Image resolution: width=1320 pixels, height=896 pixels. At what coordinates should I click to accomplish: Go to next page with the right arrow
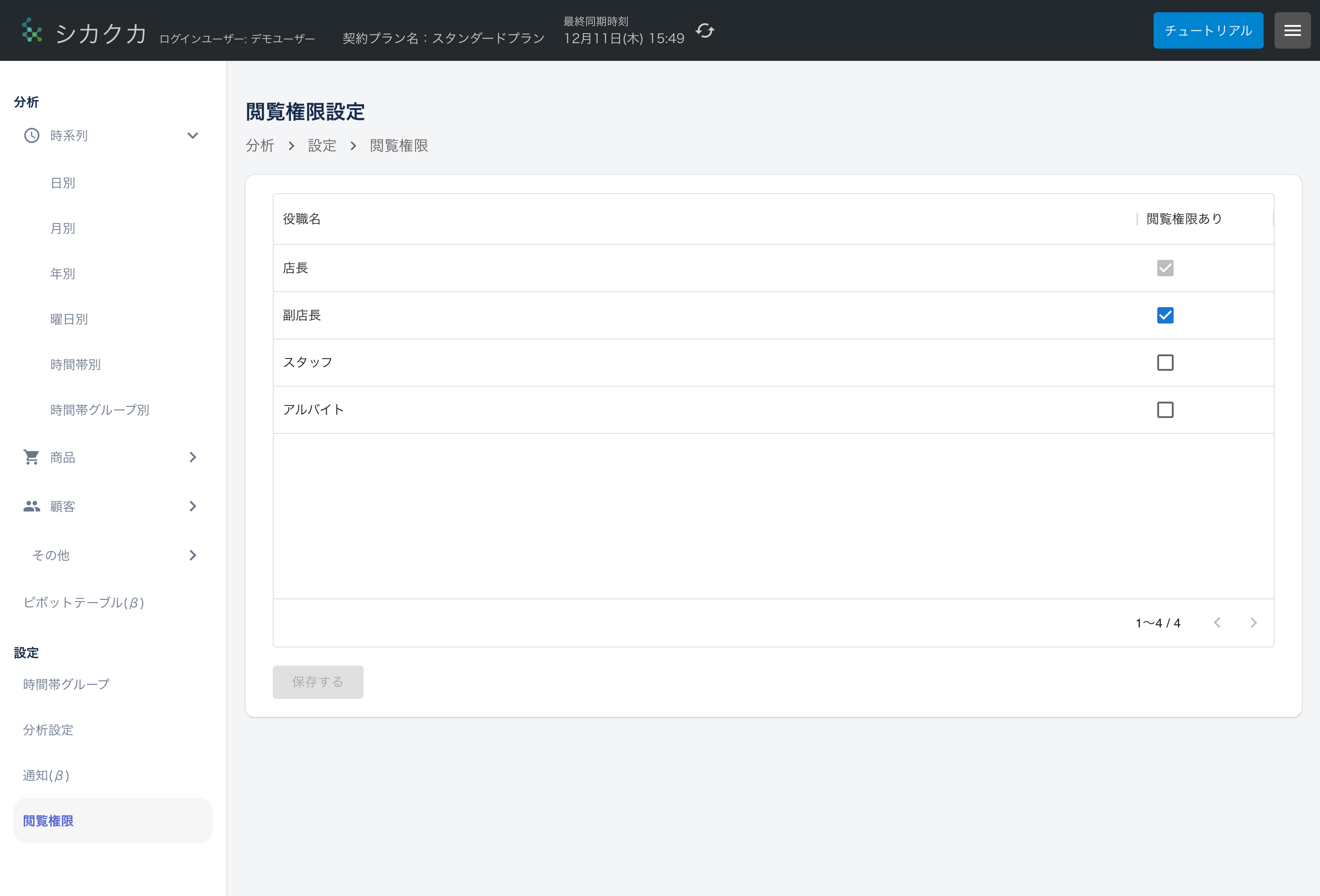[x=1254, y=622]
